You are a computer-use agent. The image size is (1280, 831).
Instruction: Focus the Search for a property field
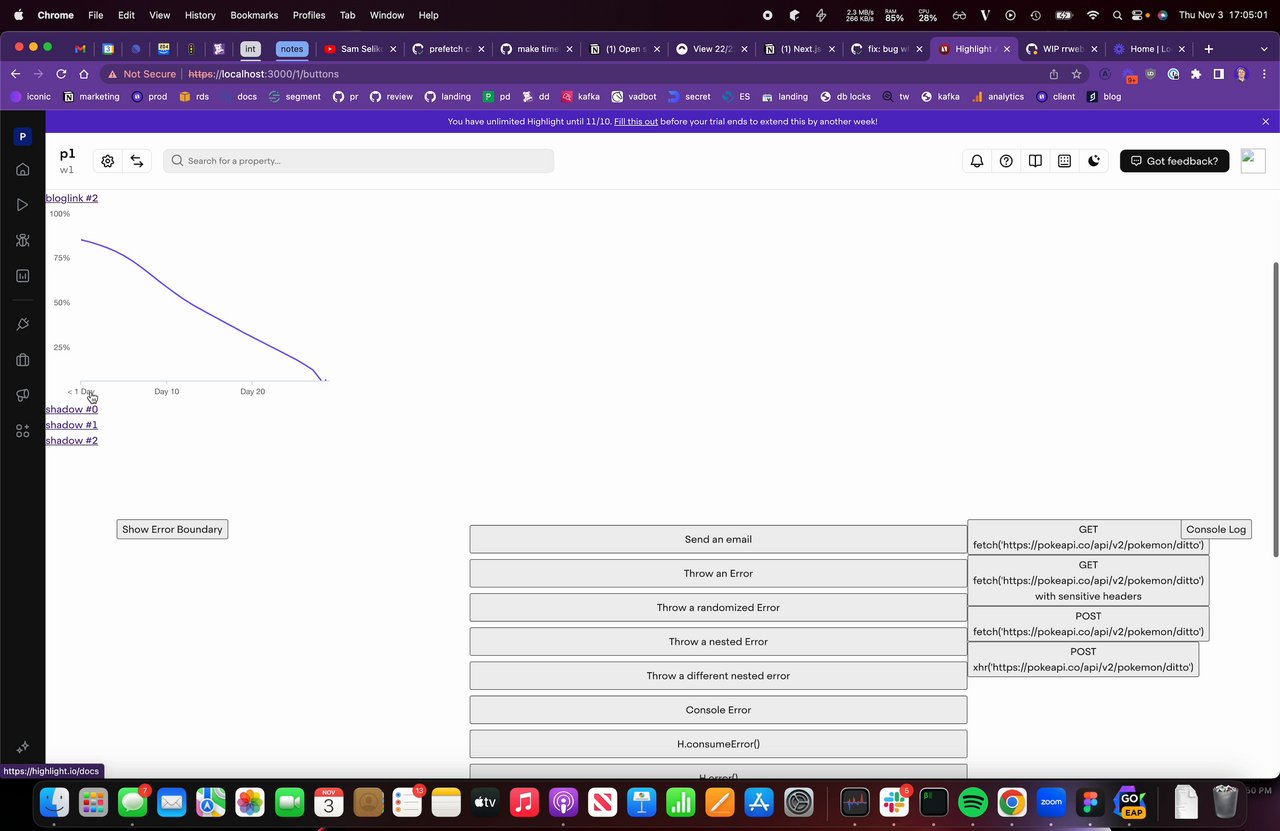point(358,161)
